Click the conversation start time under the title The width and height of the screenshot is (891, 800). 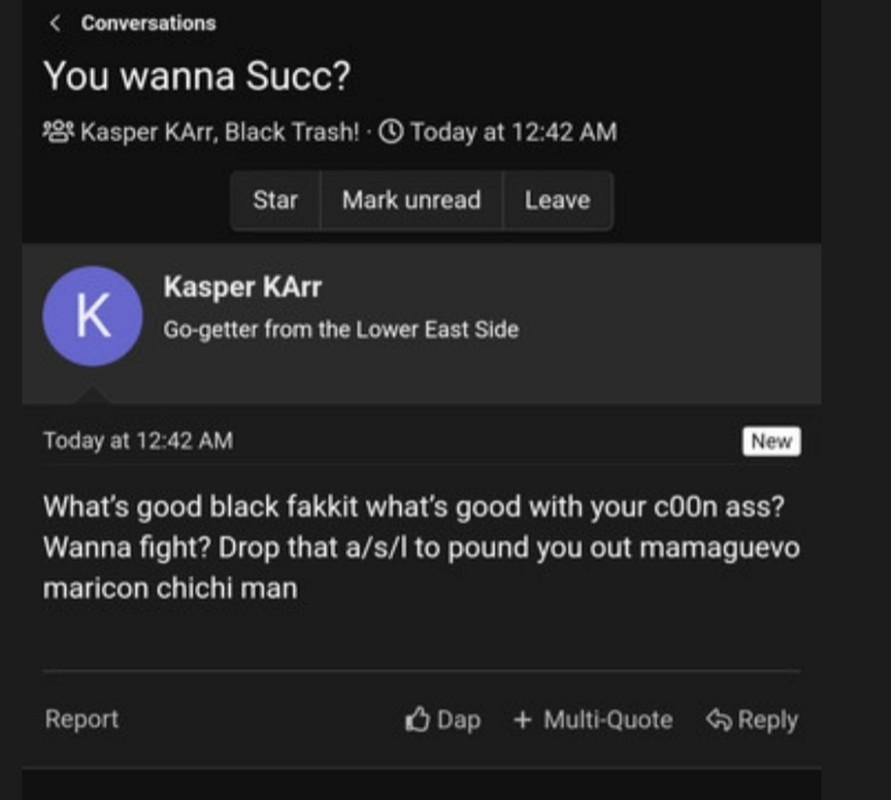(x=513, y=132)
